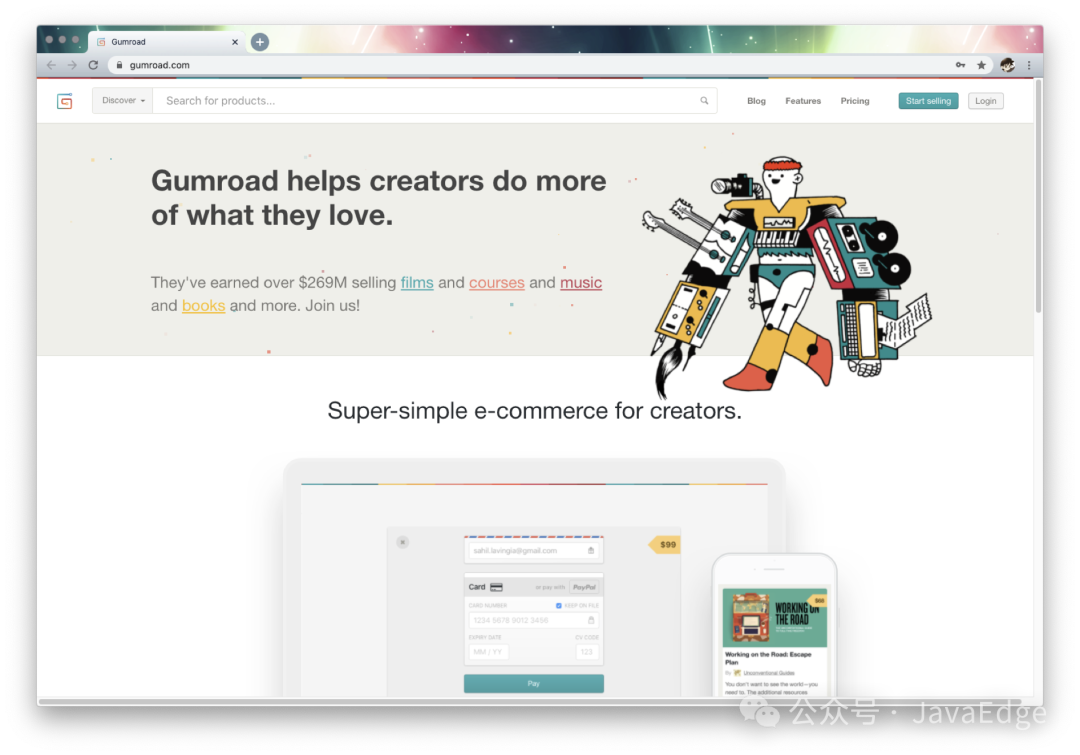Open the Blog page
The image size is (1080, 755).
click(x=756, y=101)
